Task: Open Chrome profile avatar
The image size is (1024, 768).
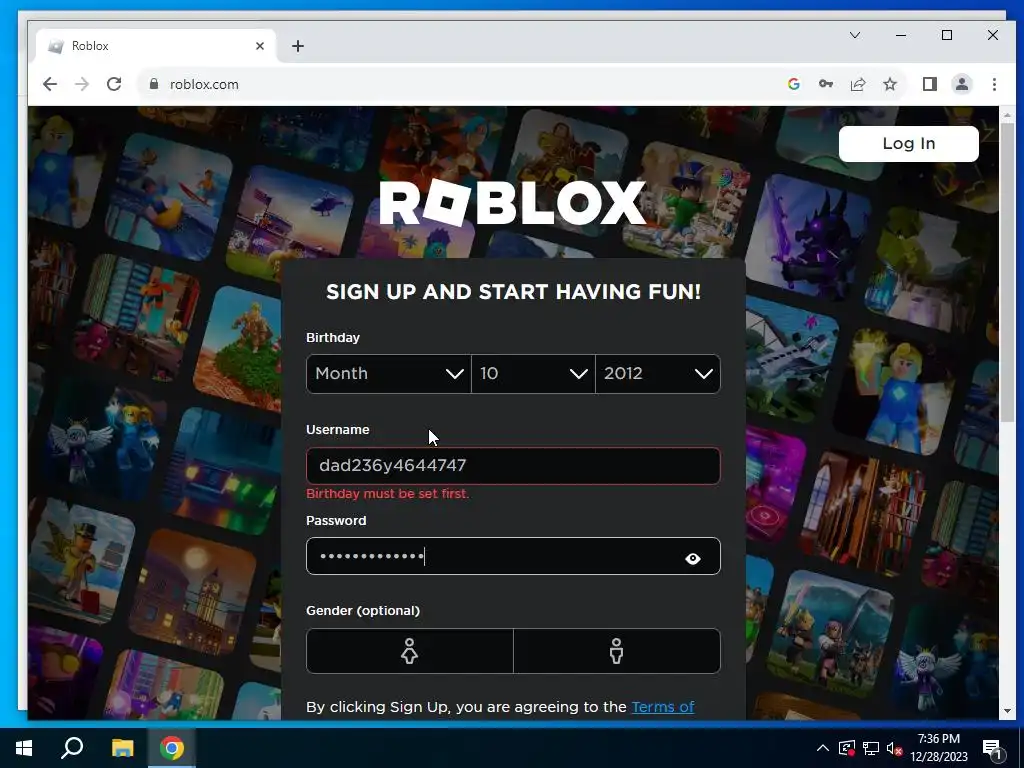Action: [962, 84]
